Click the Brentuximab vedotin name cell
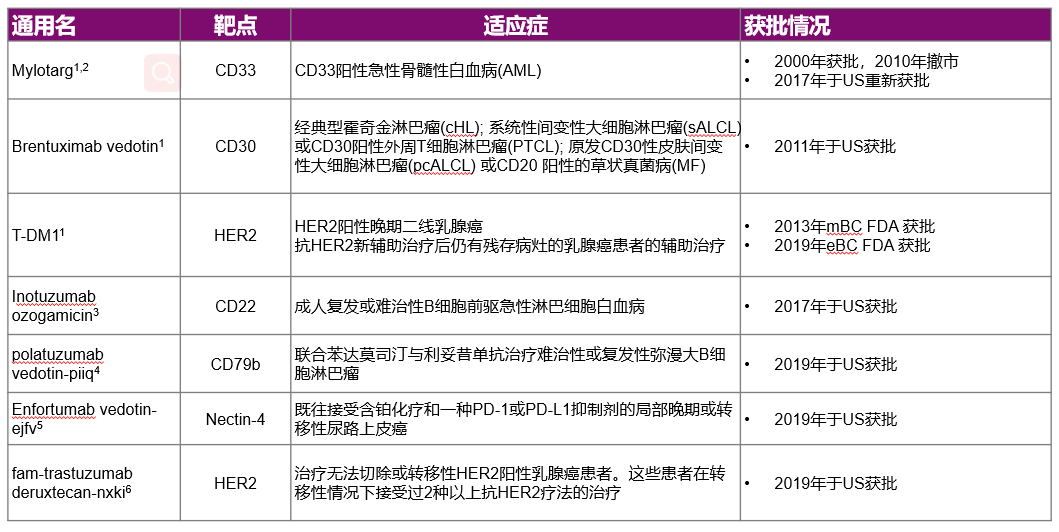The width and height of the screenshot is (1059, 532). [94, 147]
